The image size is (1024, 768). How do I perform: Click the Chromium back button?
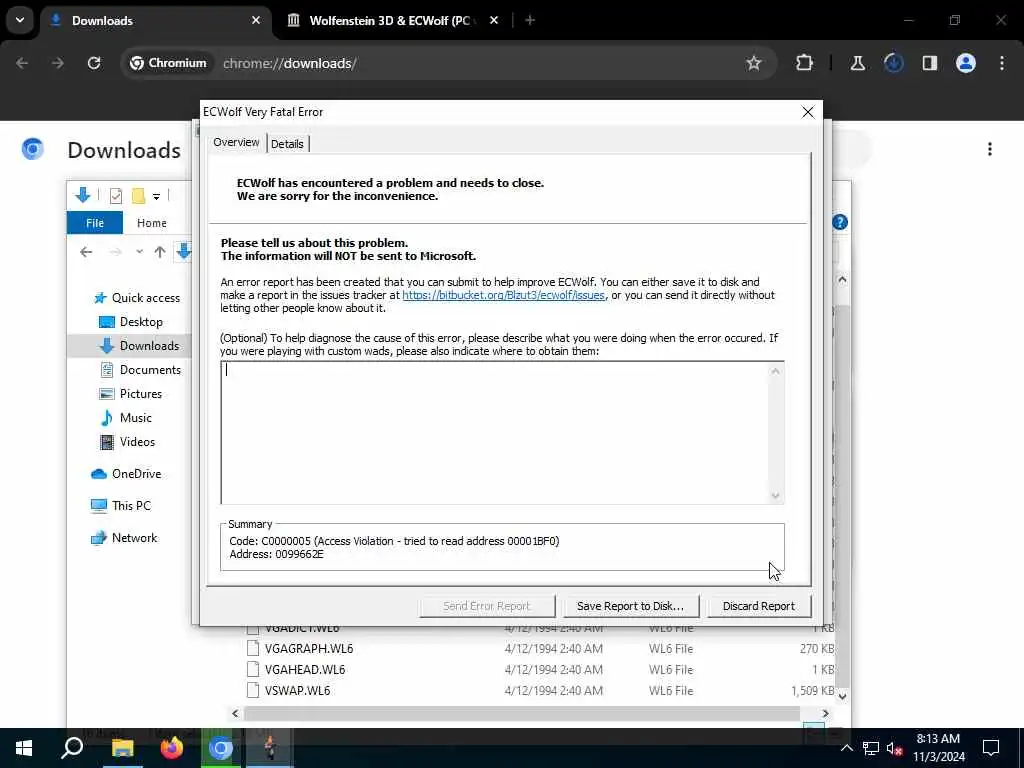click(22, 63)
